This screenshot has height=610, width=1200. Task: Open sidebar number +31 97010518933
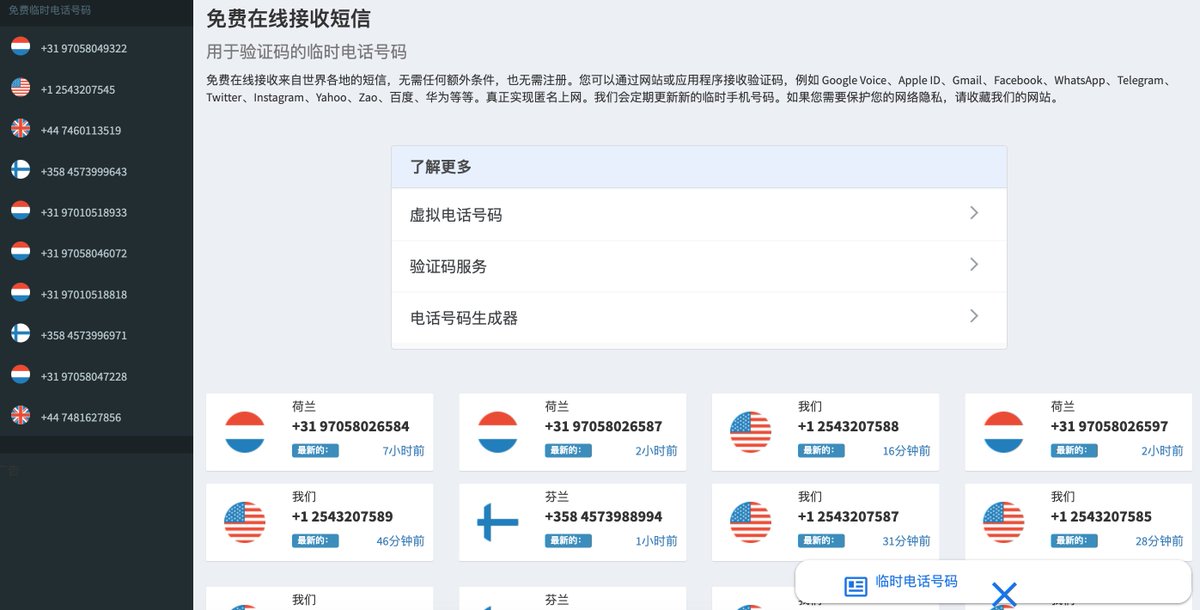coord(84,212)
